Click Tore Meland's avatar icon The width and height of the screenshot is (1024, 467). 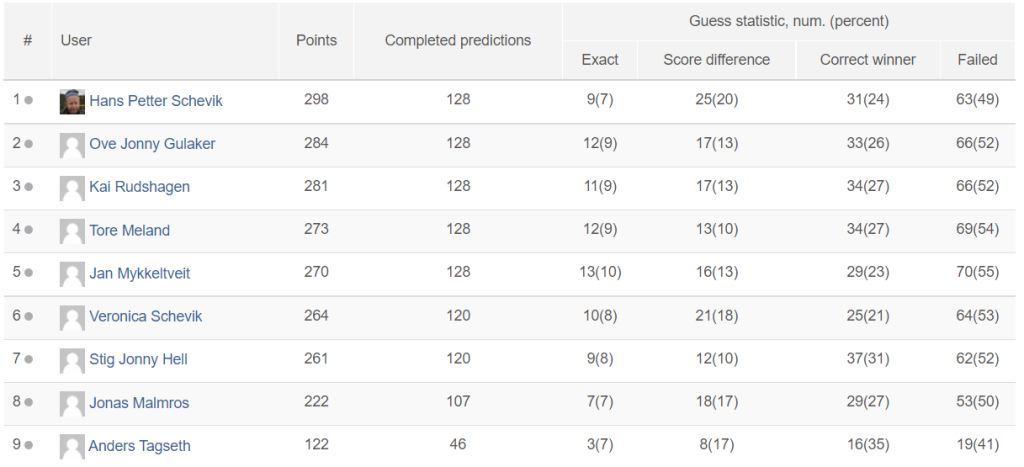tap(72, 231)
